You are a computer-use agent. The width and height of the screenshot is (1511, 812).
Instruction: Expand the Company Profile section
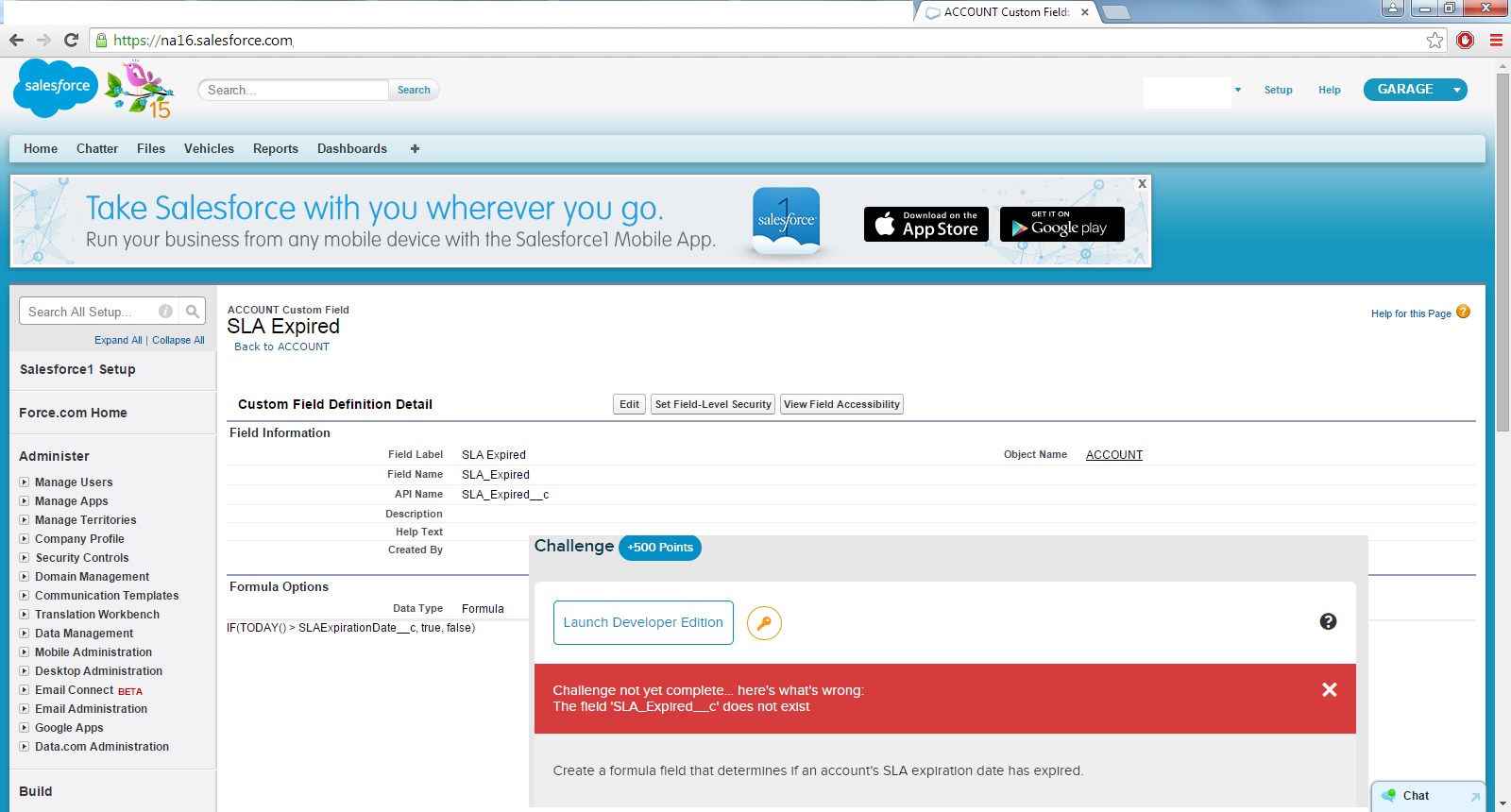pos(25,538)
